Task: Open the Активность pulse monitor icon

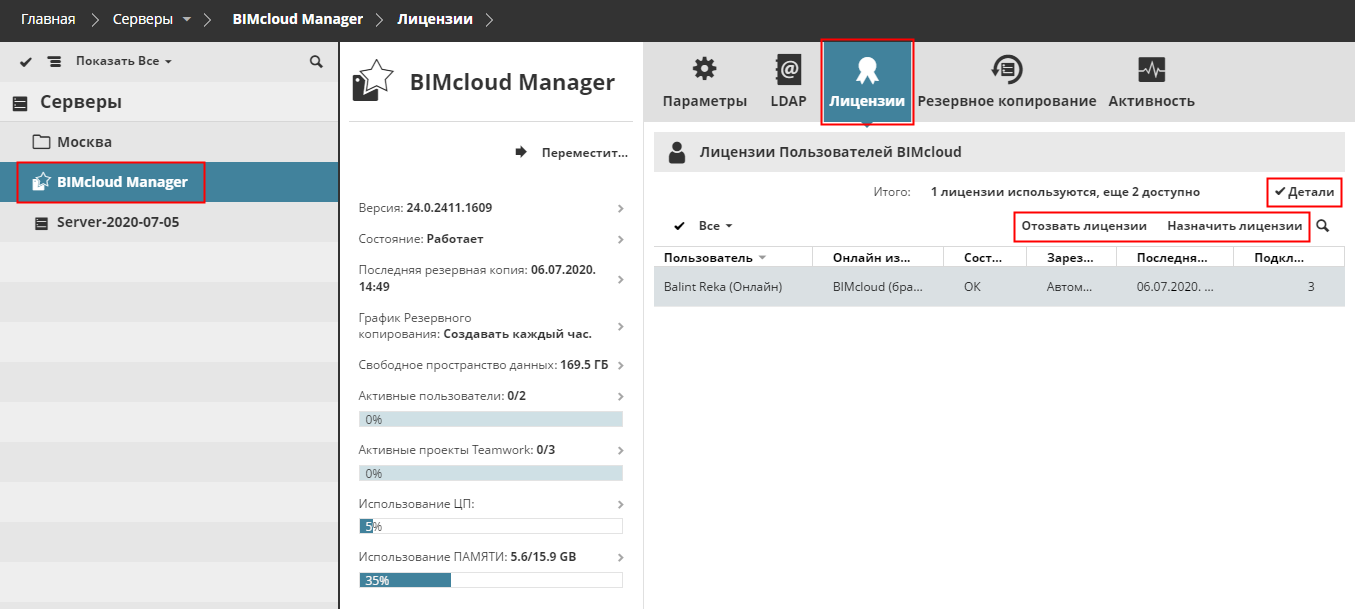Action: (1151, 70)
